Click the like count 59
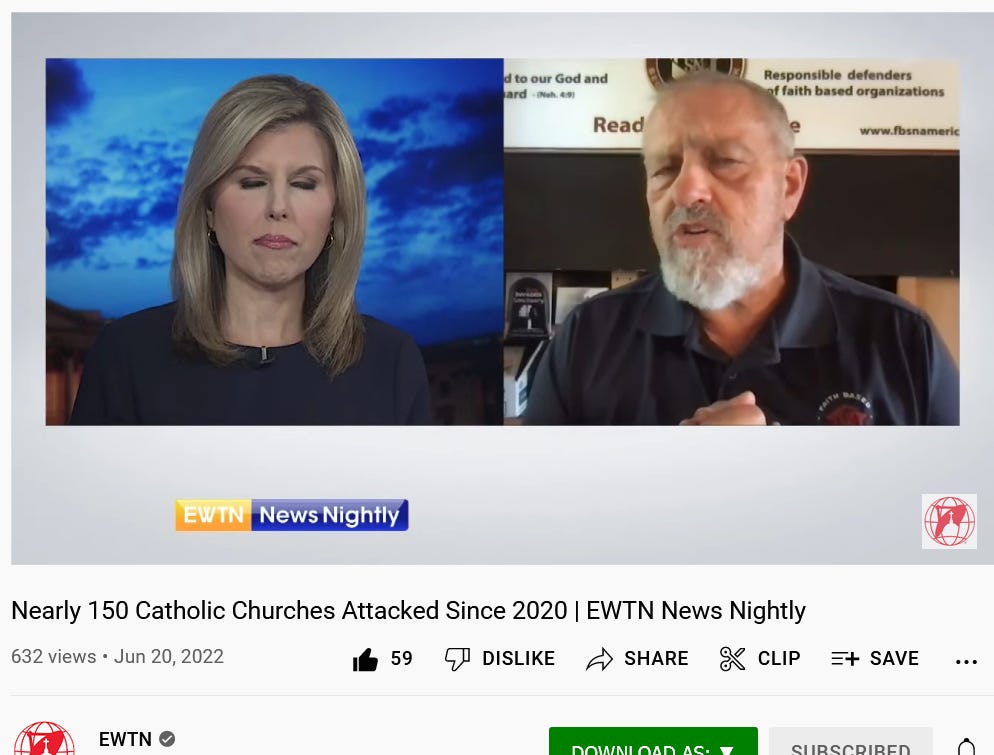 coord(401,659)
